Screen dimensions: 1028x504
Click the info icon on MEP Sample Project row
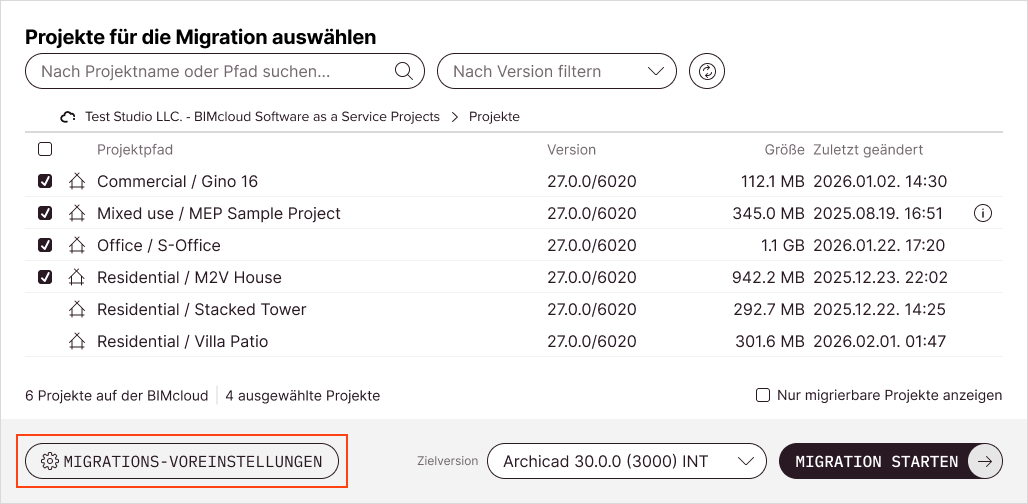(983, 213)
